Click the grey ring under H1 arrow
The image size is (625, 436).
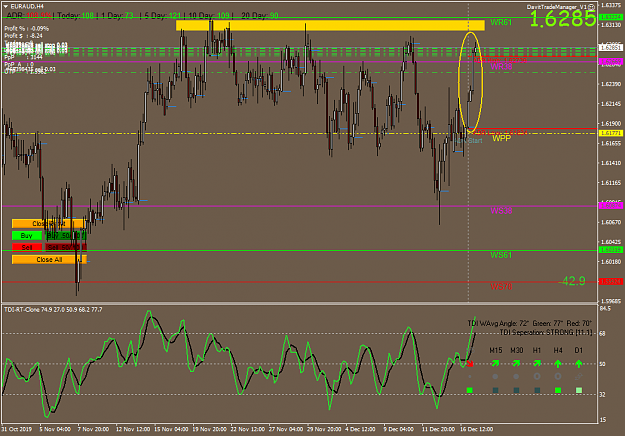(x=537, y=376)
